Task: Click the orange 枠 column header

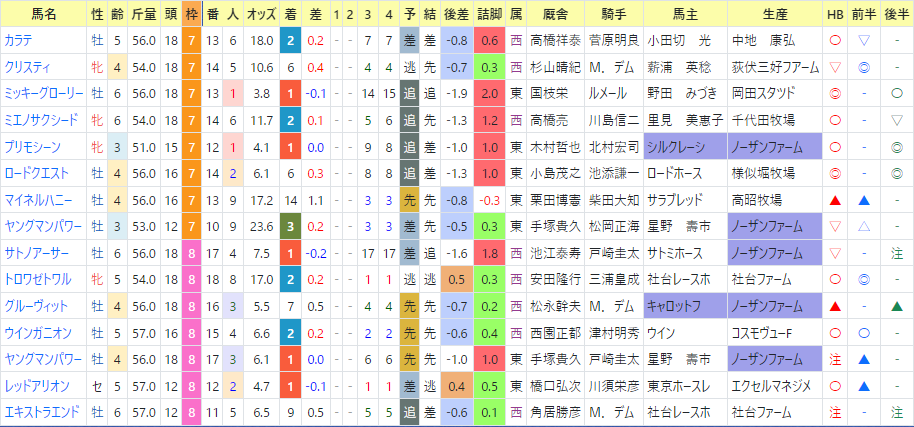Action: [x=192, y=14]
